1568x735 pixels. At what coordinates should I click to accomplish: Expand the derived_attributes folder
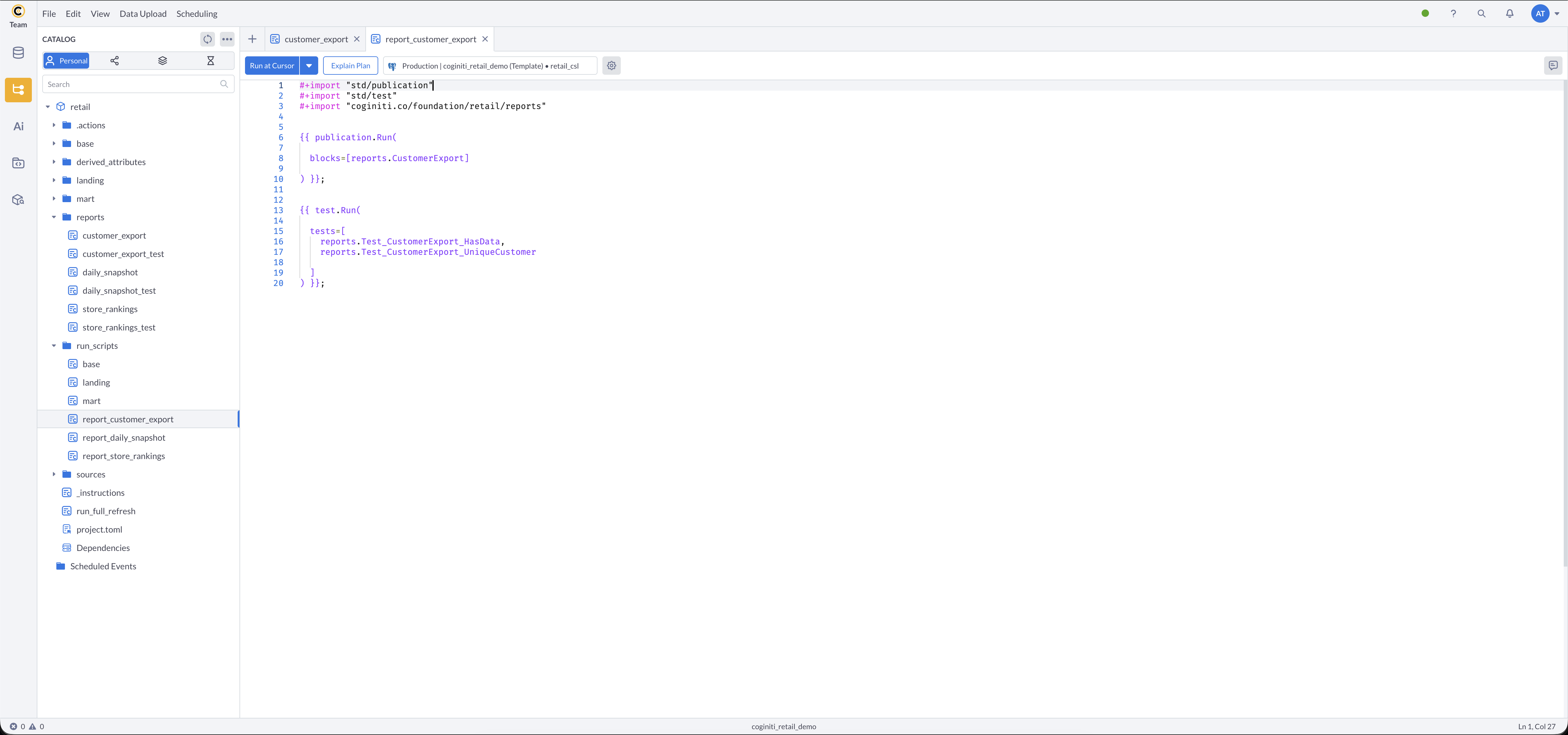pos(54,162)
